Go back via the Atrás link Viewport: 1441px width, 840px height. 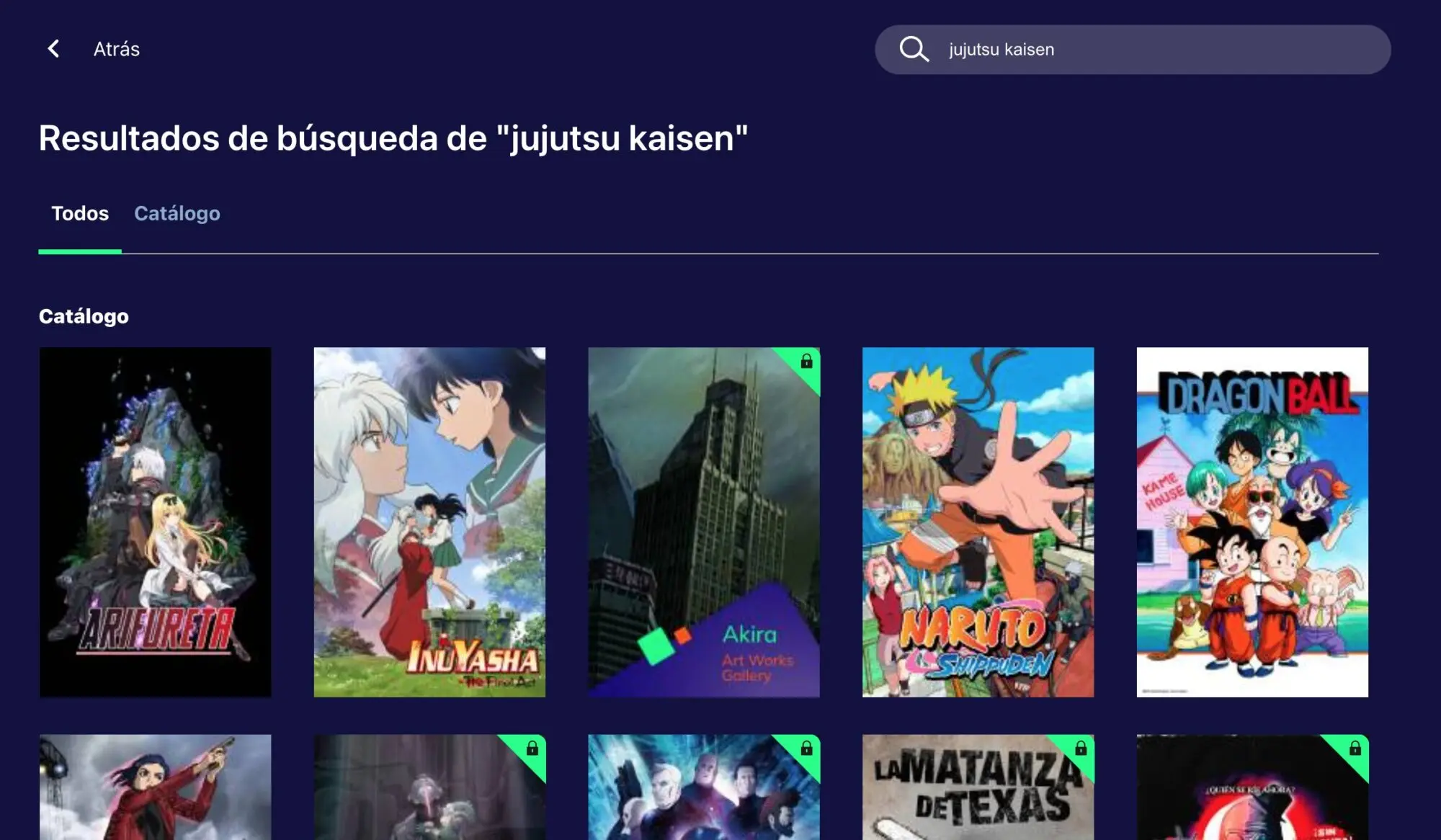tap(117, 49)
